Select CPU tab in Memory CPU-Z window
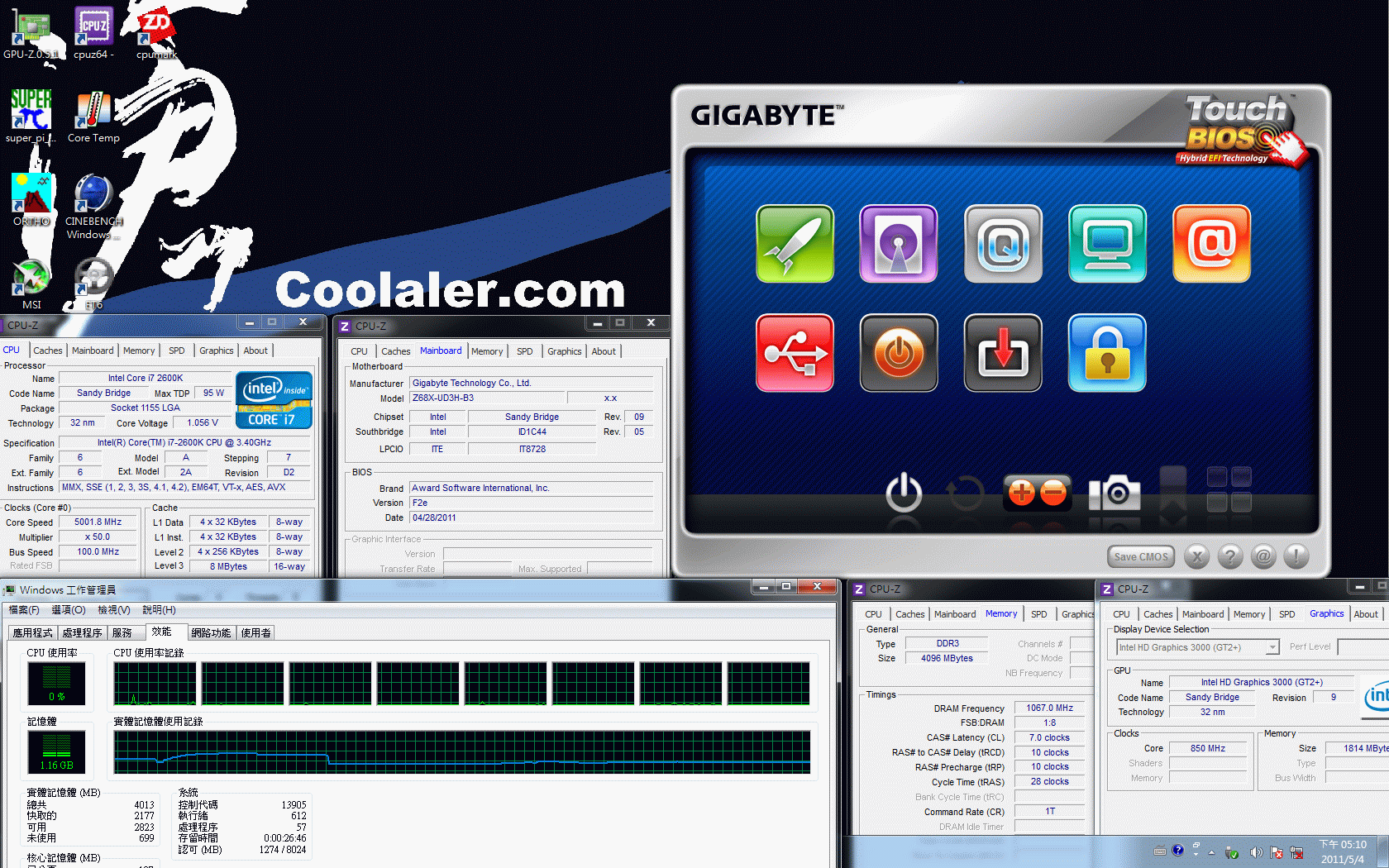This screenshot has width=1389, height=868. (873, 614)
